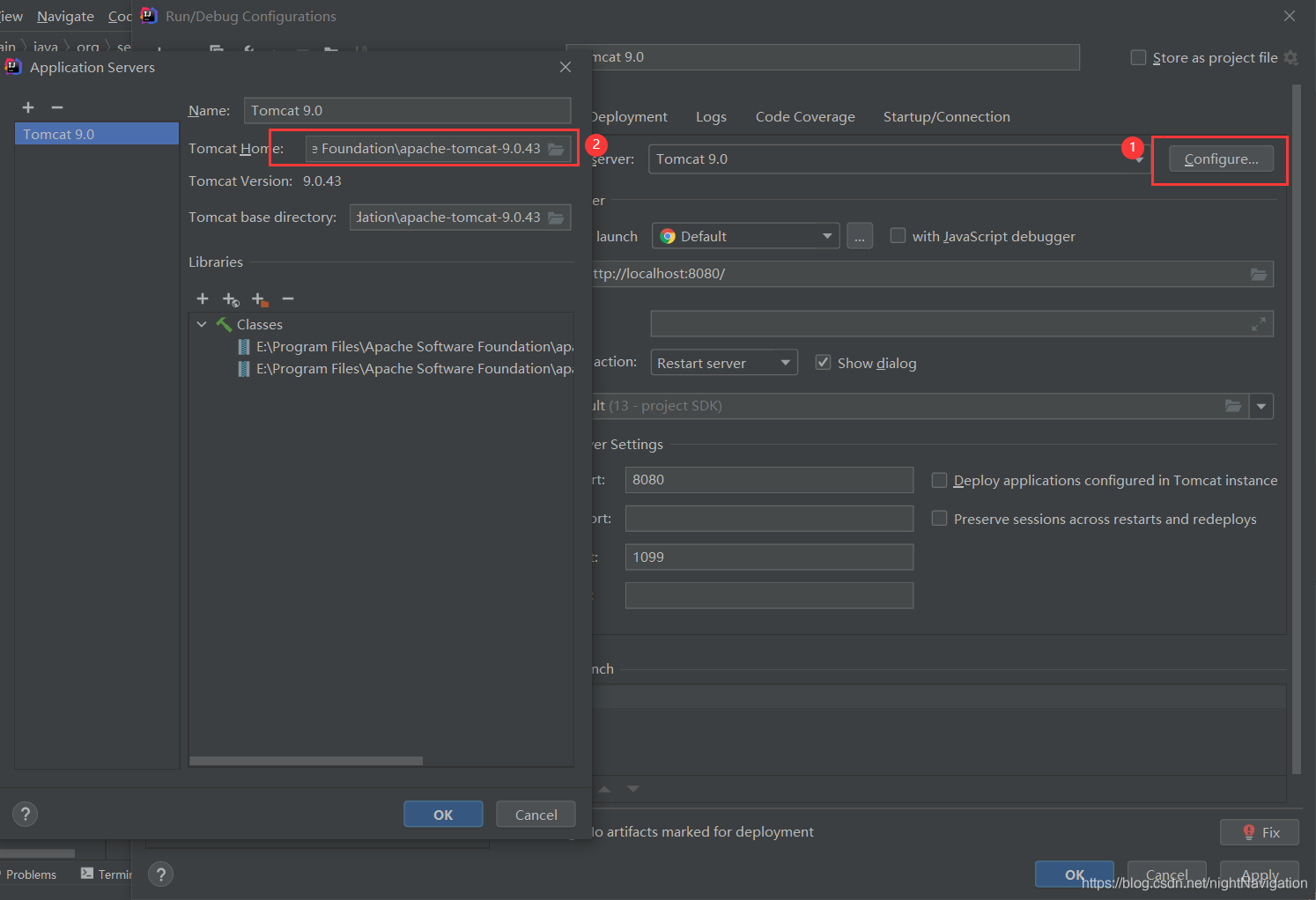This screenshot has width=1316, height=900.
Task: Open help in Application Servers dialog
Action: point(26,814)
